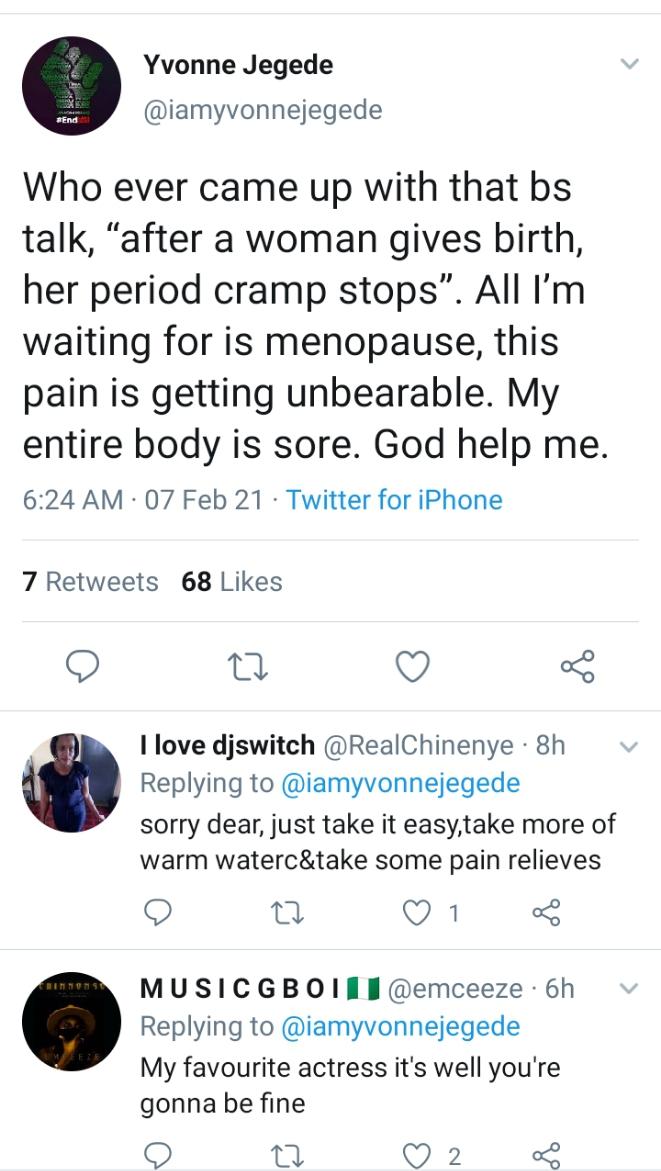
Task: Retweet the emceeze reply
Action: click(x=285, y=1156)
